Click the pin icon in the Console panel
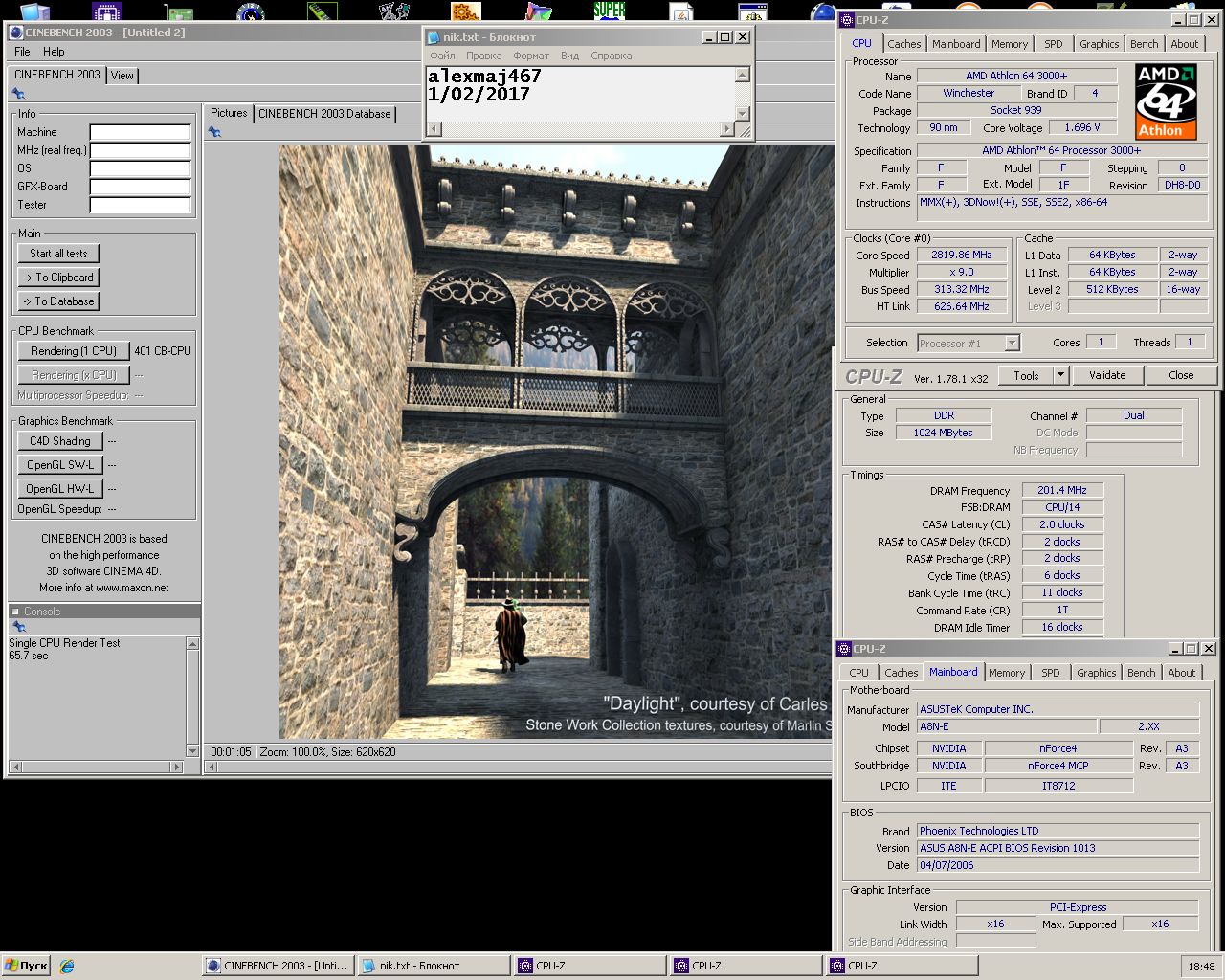The height and width of the screenshot is (980, 1225). 18,626
